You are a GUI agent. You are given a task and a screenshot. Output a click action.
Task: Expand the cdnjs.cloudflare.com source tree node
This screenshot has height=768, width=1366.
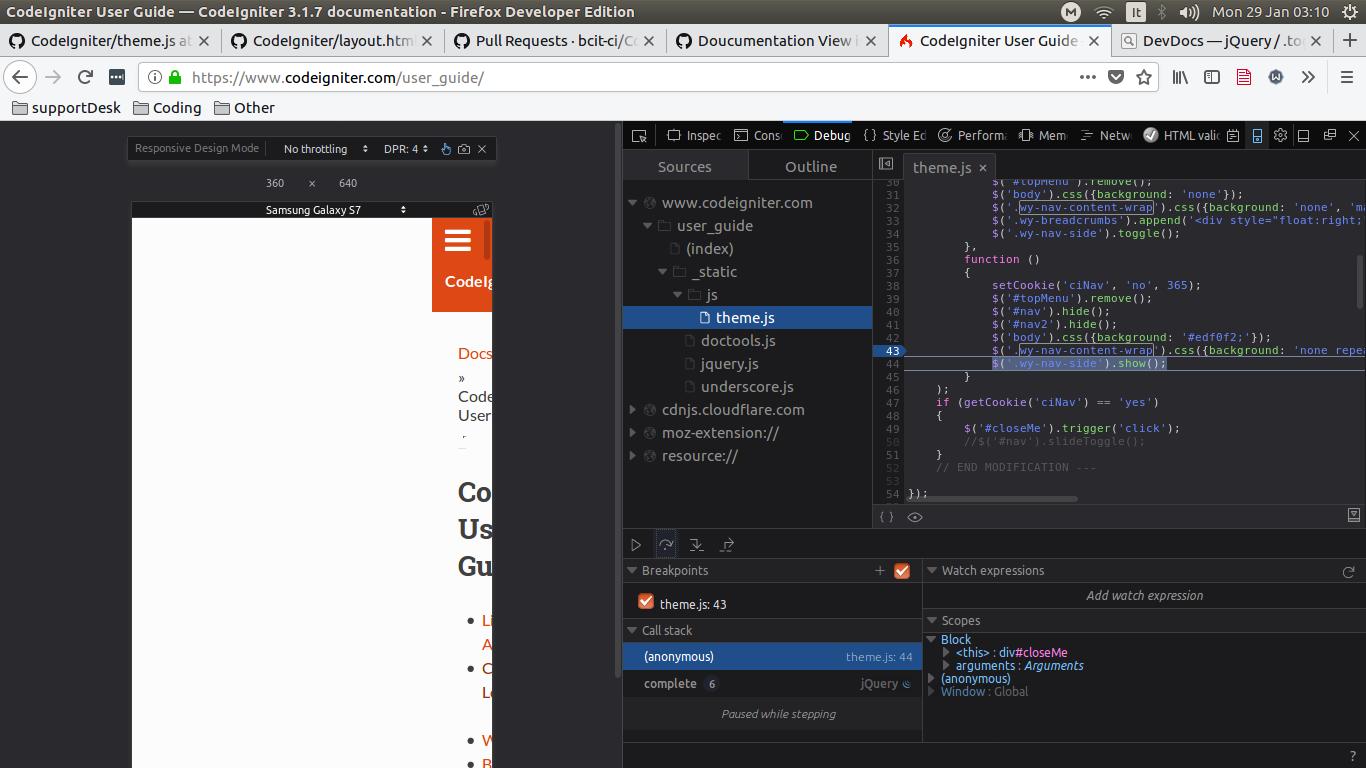[x=632, y=410]
